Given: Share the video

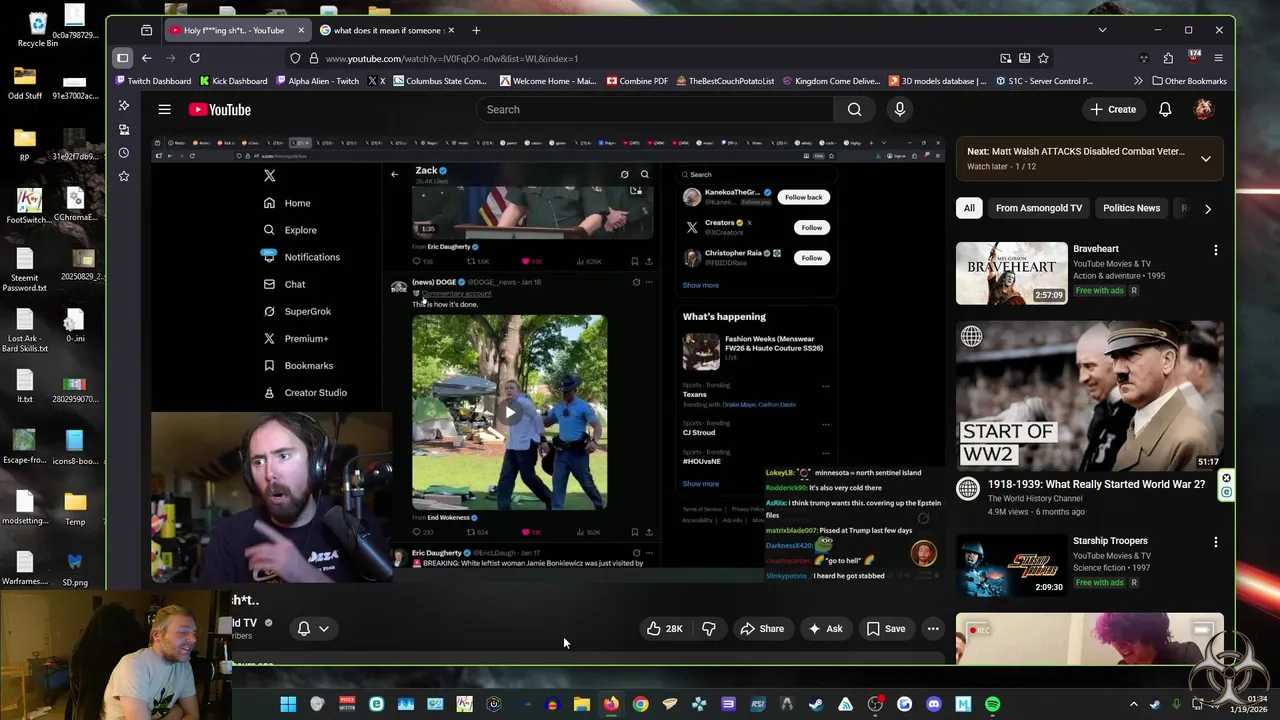Looking at the screenshot, I should [762, 629].
